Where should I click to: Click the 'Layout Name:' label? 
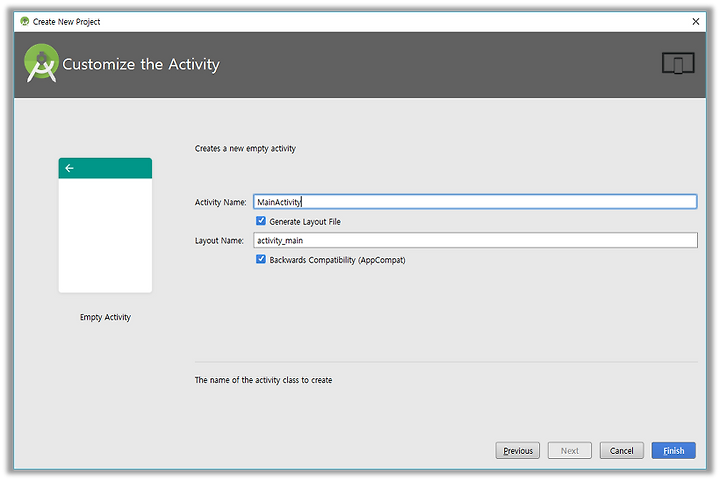pos(219,240)
